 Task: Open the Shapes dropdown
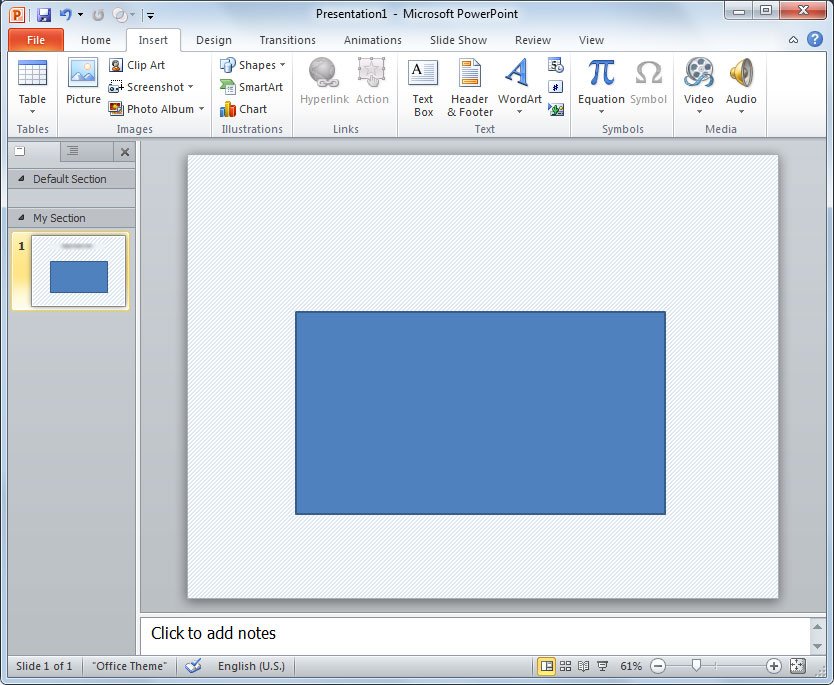point(254,64)
